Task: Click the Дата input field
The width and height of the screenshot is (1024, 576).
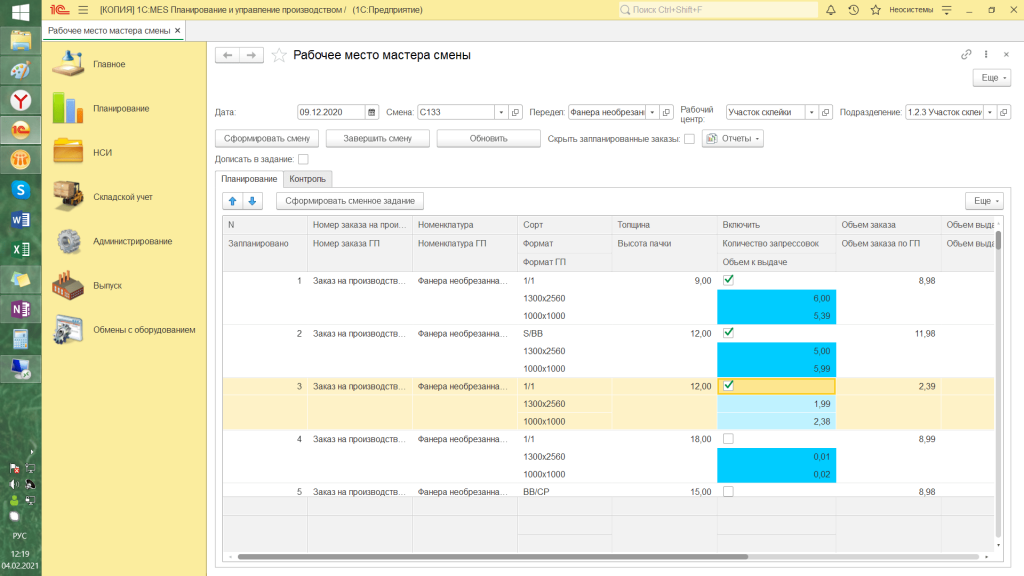Action: pos(331,112)
